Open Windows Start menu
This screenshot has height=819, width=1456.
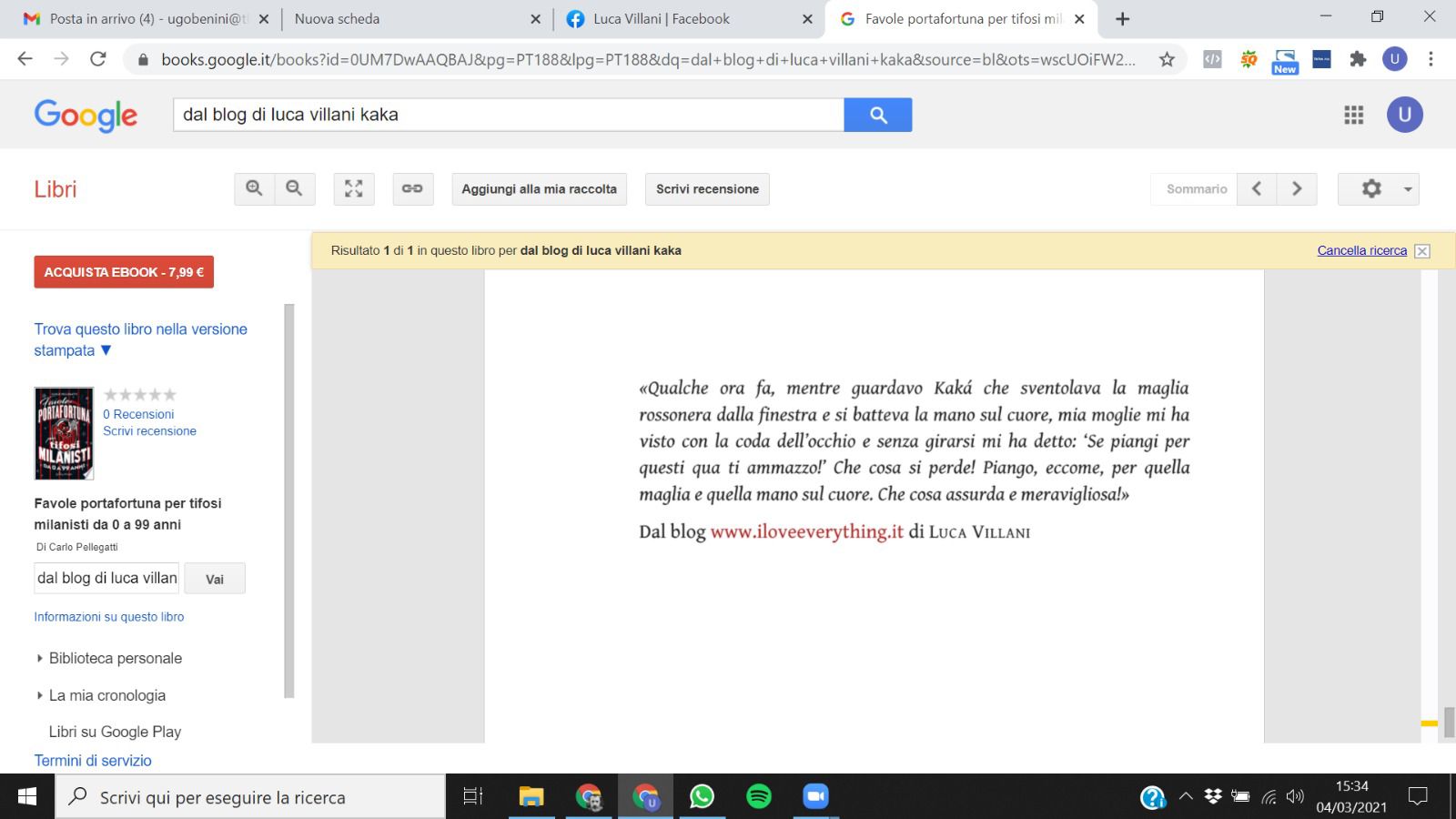click(x=27, y=796)
